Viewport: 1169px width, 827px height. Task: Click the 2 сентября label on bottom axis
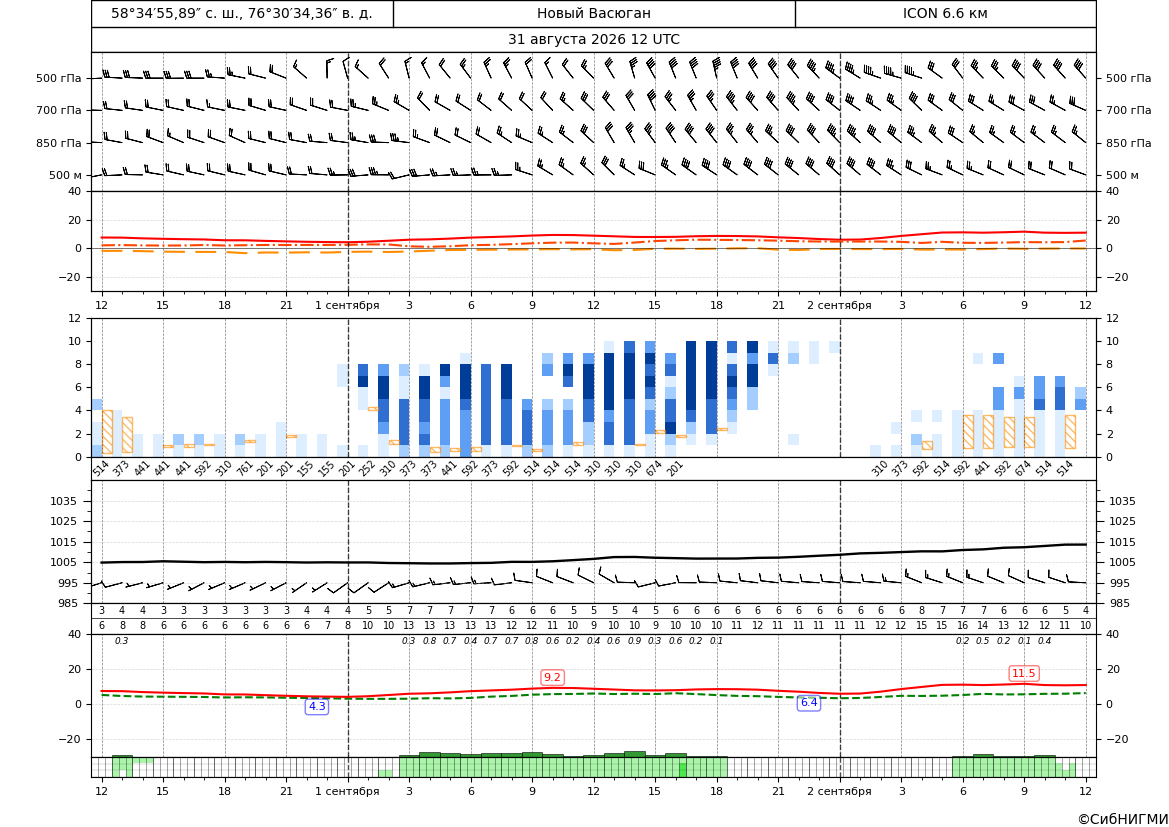point(839,791)
